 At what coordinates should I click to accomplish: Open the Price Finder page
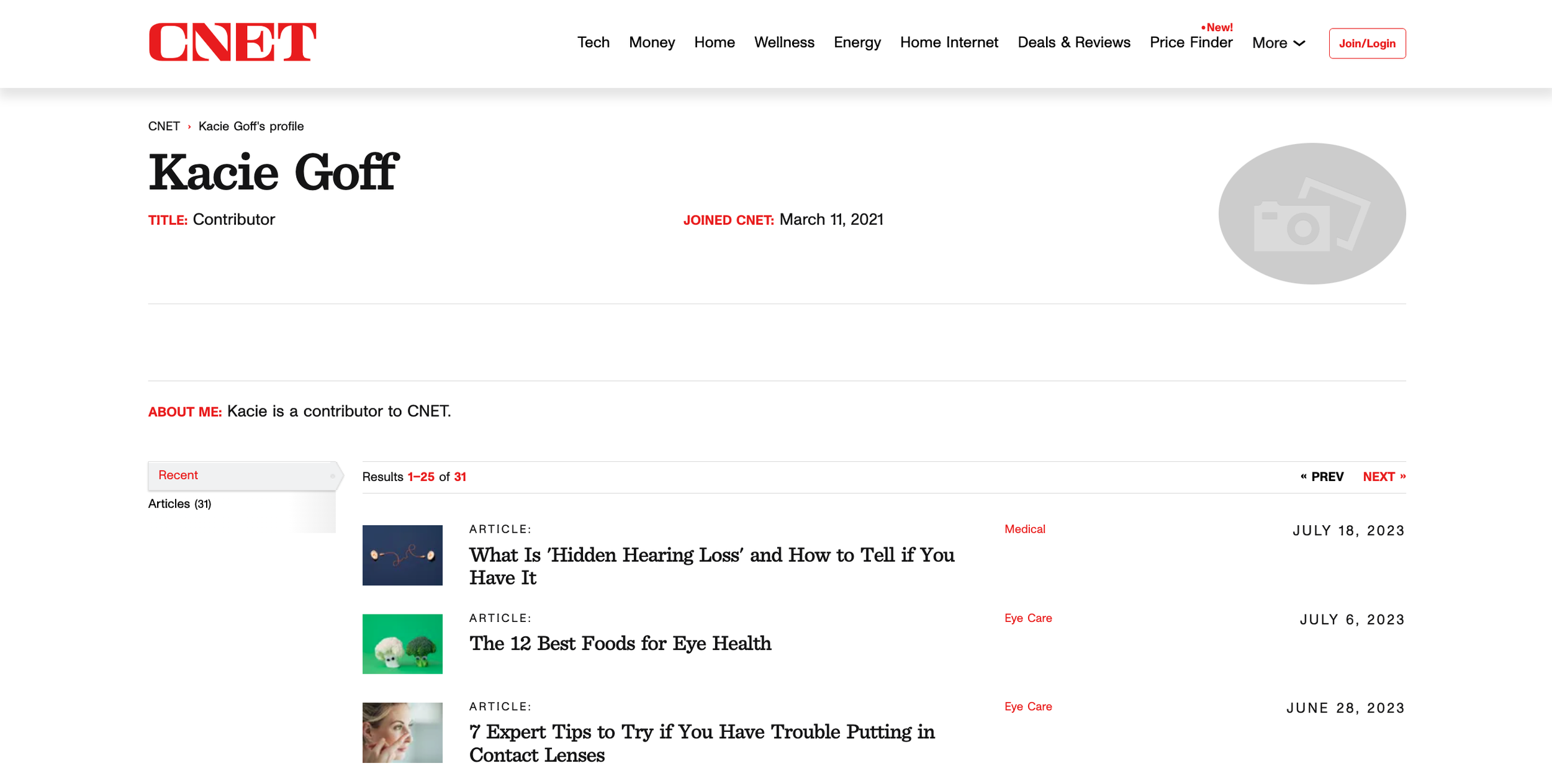[1191, 42]
